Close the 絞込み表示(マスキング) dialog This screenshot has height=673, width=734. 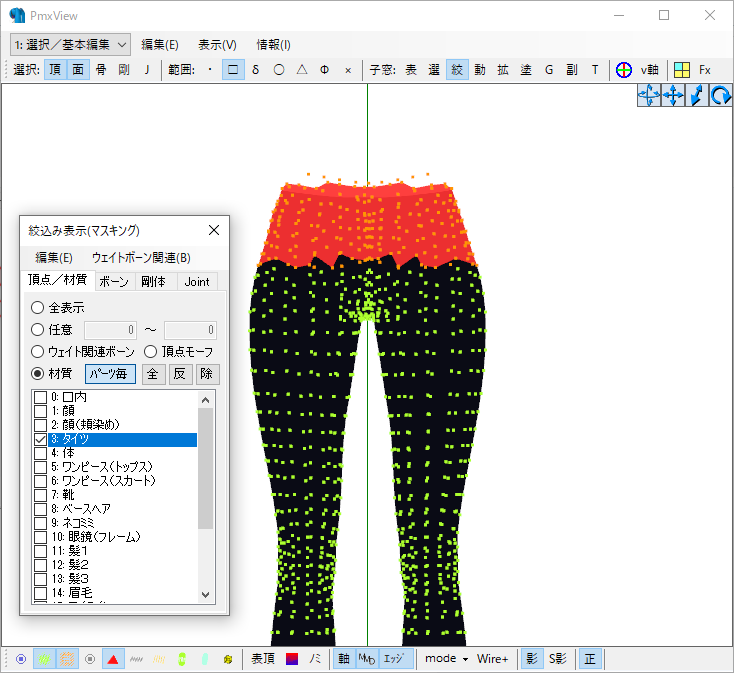click(x=214, y=230)
